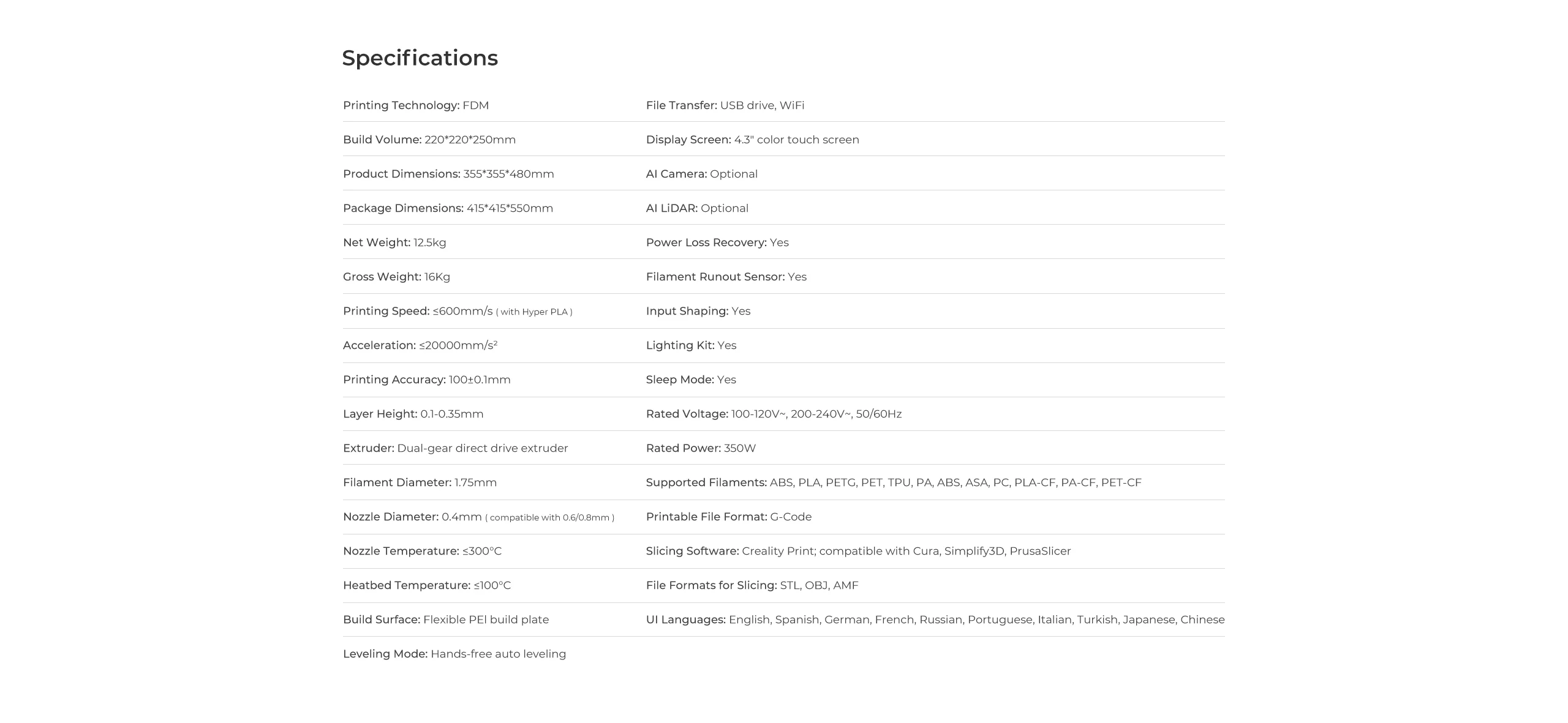This screenshot has width=1568, height=723.
Task: Select the AI LiDAR Optional entry
Action: [x=697, y=208]
